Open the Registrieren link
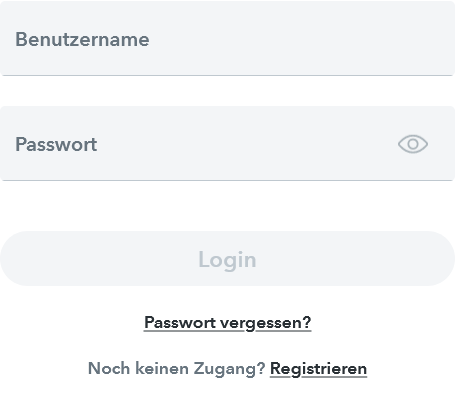Viewport: 455px width, 396px height. pyautogui.click(x=318, y=369)
